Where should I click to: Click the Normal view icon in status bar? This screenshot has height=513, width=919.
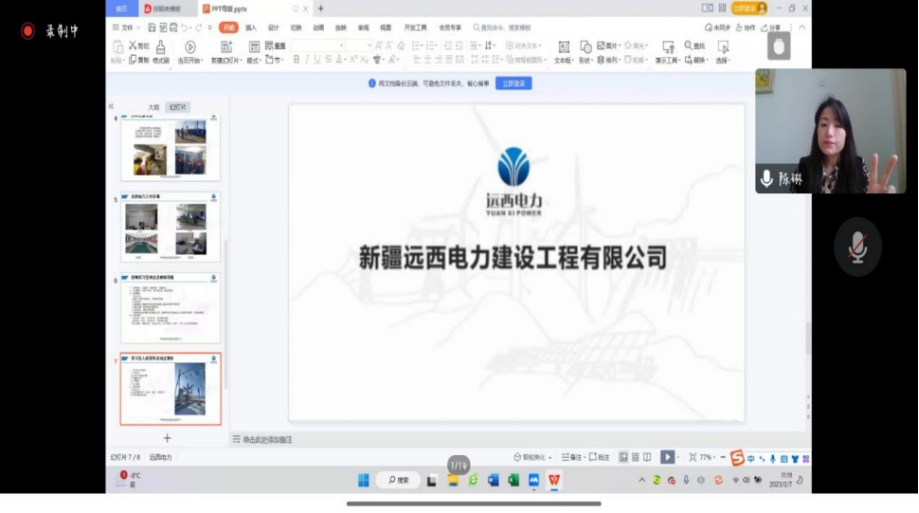tap(623, 457)
